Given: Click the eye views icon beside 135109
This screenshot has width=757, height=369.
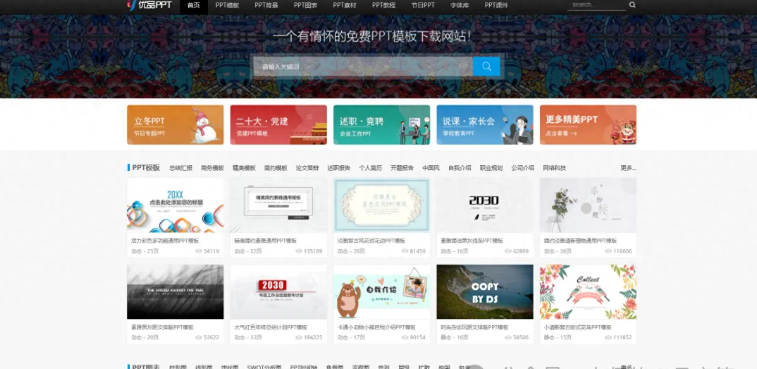Looking at the screenshot, I should (298, 251).
